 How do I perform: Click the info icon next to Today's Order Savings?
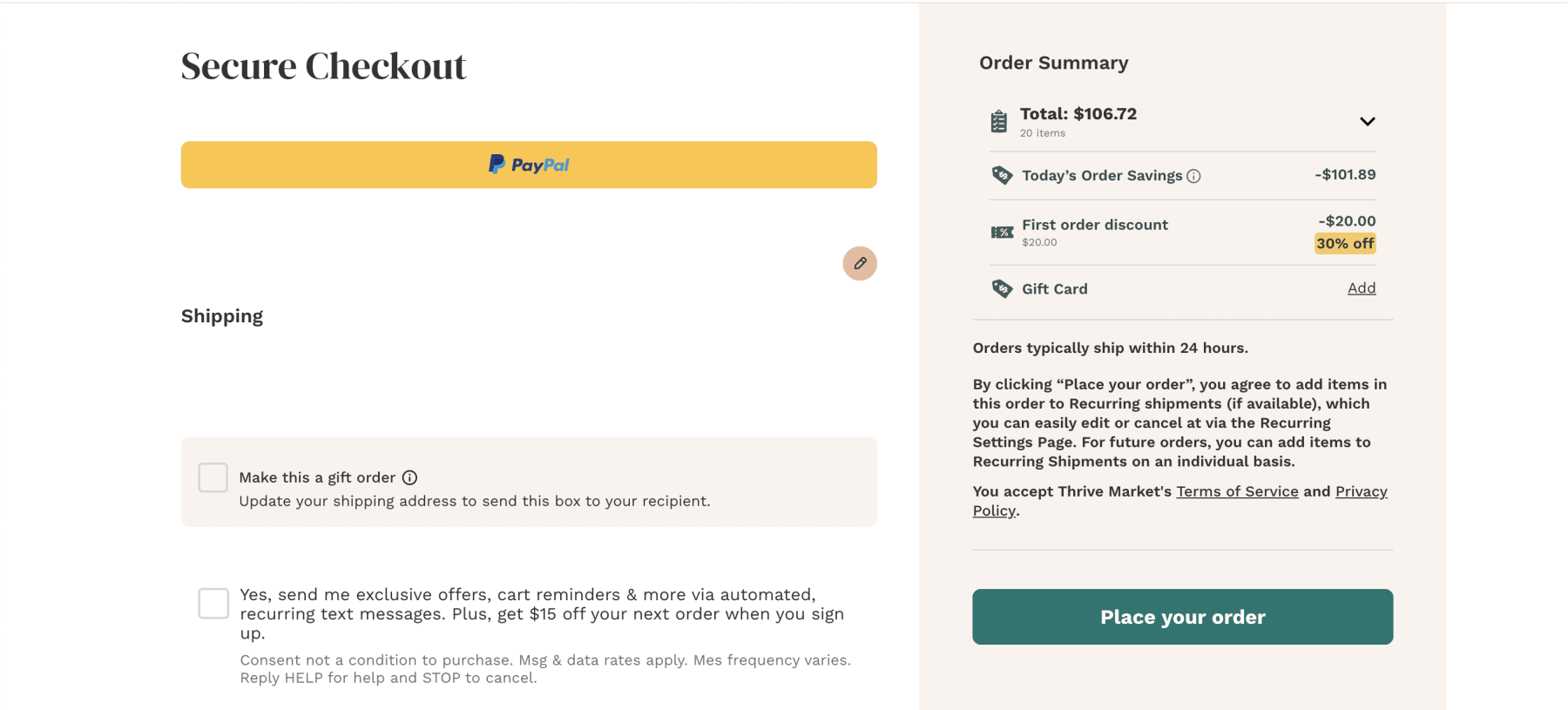coord(1193,176)
